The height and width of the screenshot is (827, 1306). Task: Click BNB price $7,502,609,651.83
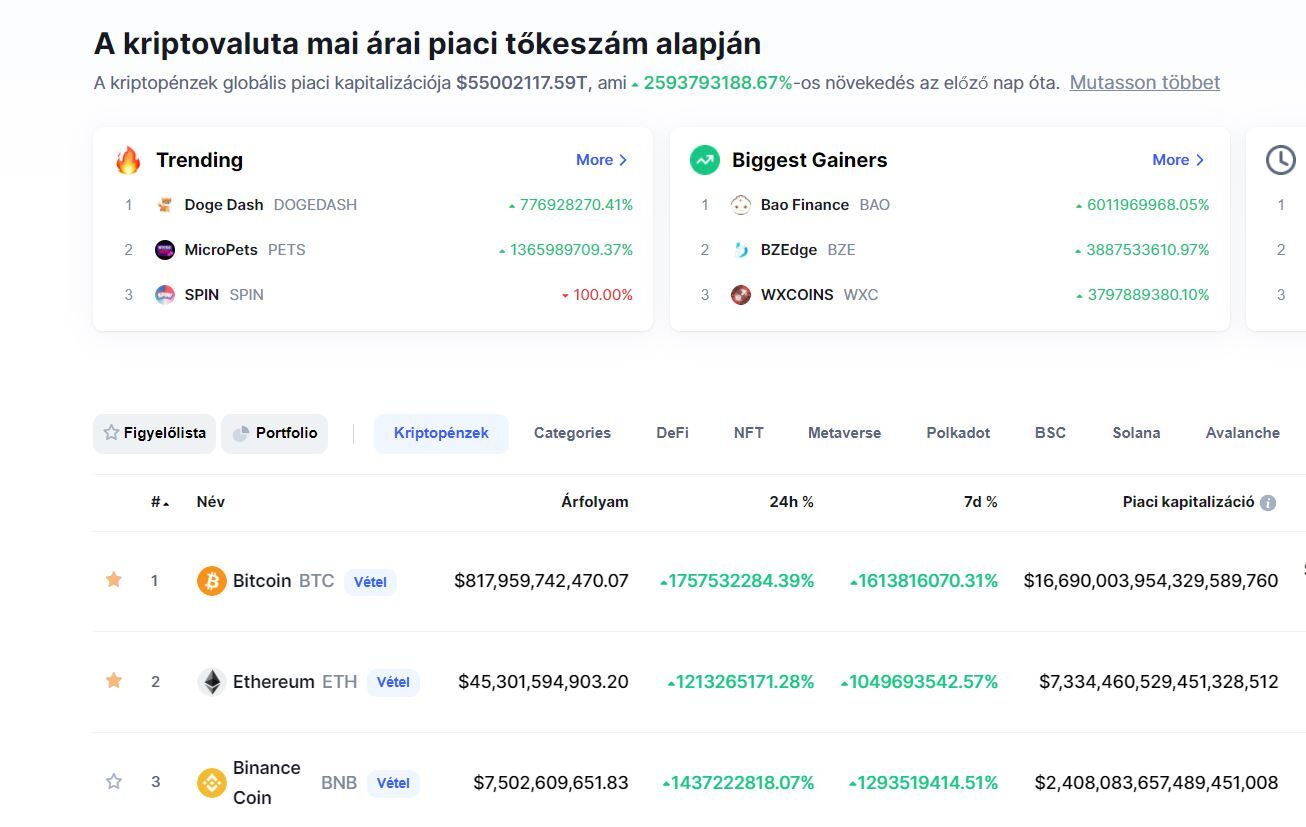551,782
